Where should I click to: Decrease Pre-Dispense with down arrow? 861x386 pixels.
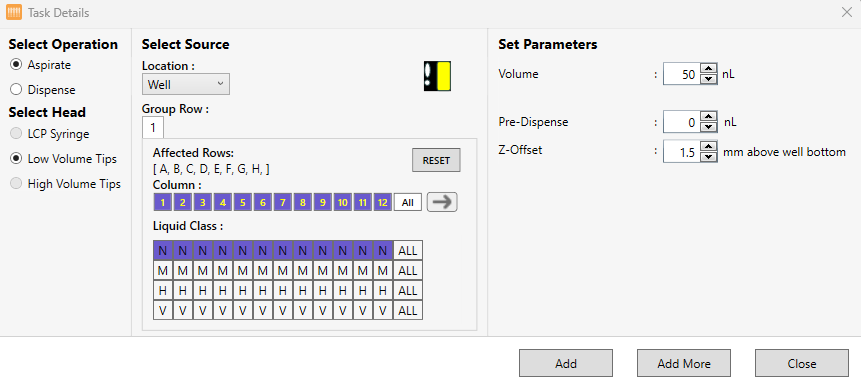(x=709, y=127)
